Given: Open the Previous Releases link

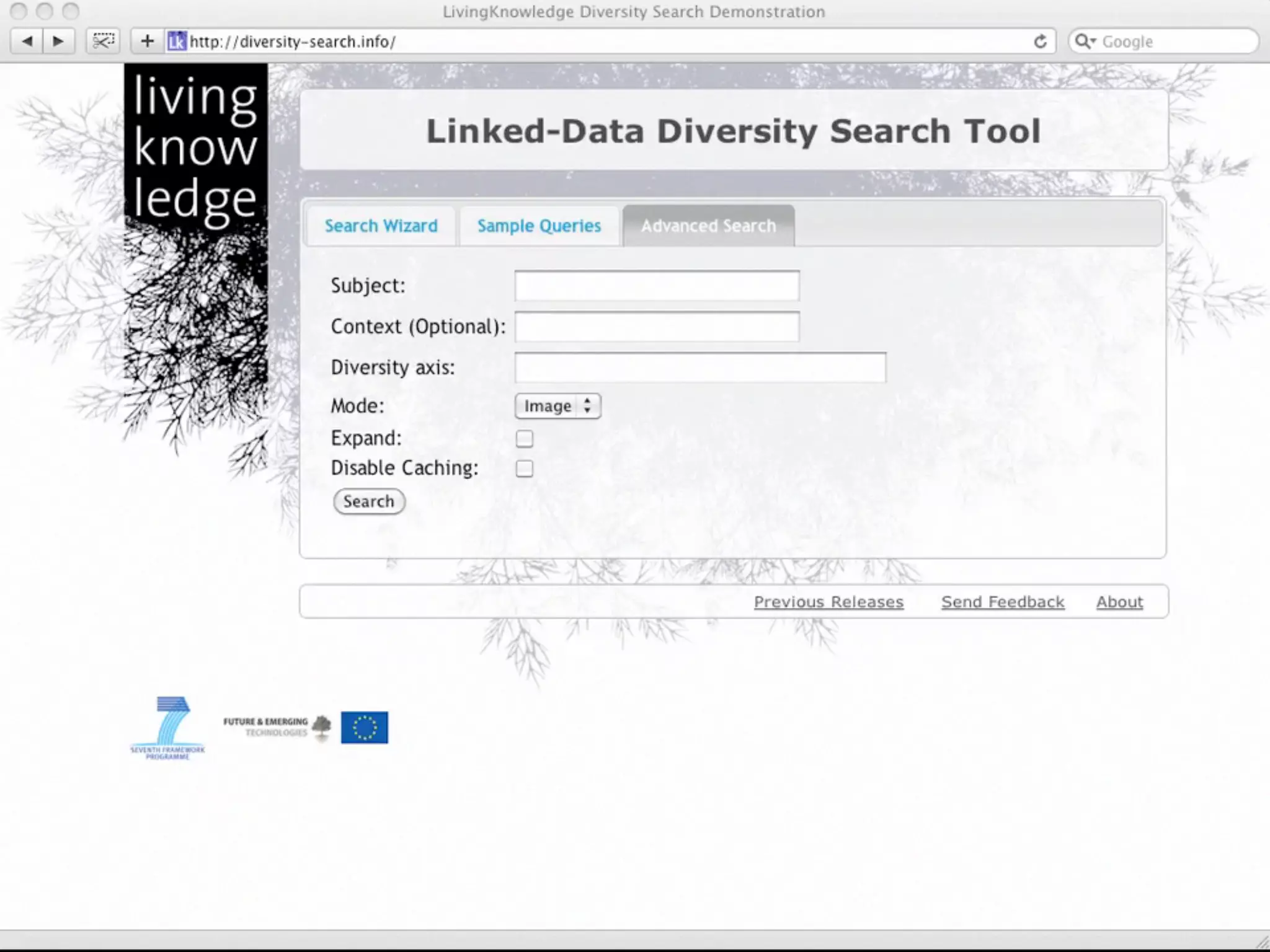Looking at the screenshot, I should click(x=828, y=602).
